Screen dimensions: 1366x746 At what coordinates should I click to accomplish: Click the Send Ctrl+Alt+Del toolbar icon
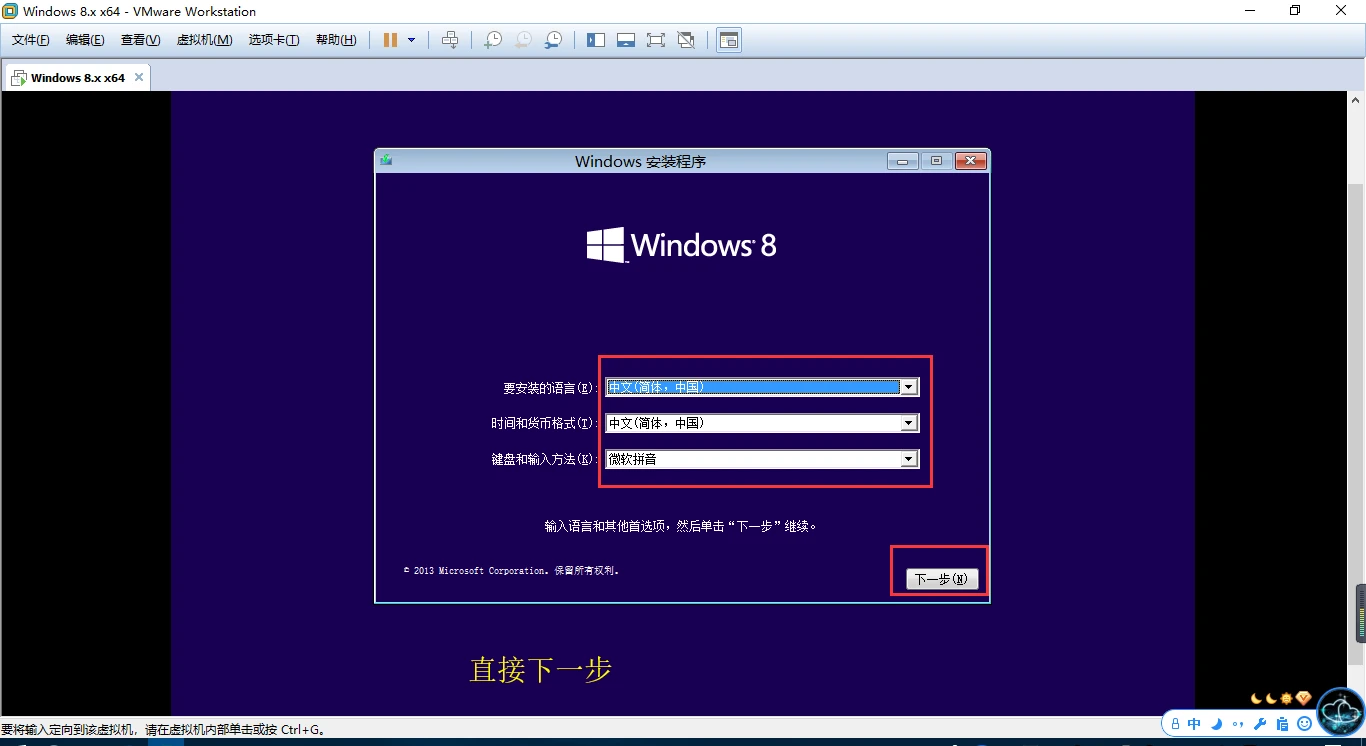point(450,40)
